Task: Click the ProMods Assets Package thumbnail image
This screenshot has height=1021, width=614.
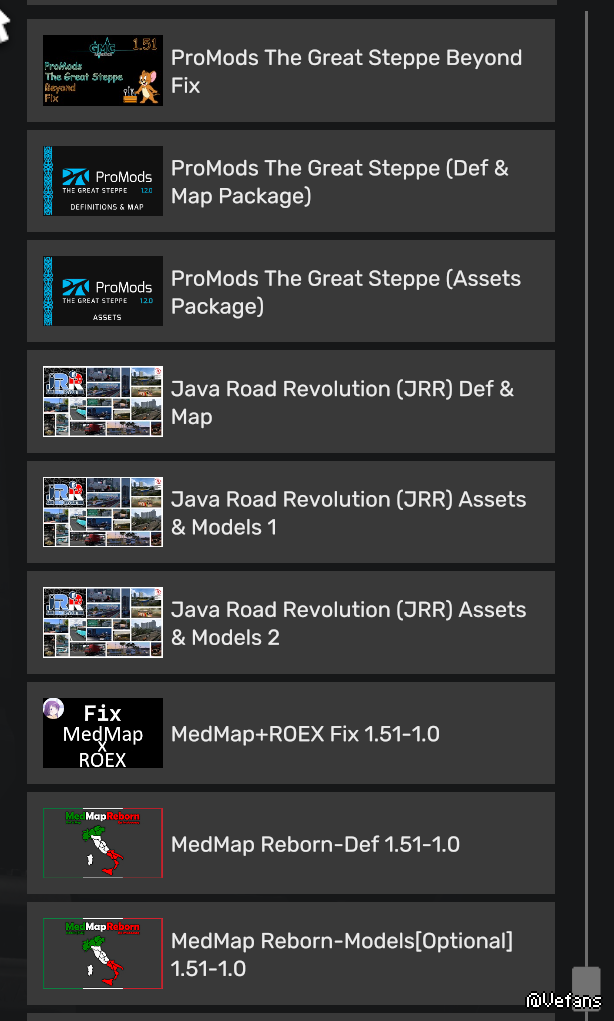Action: 102,291
